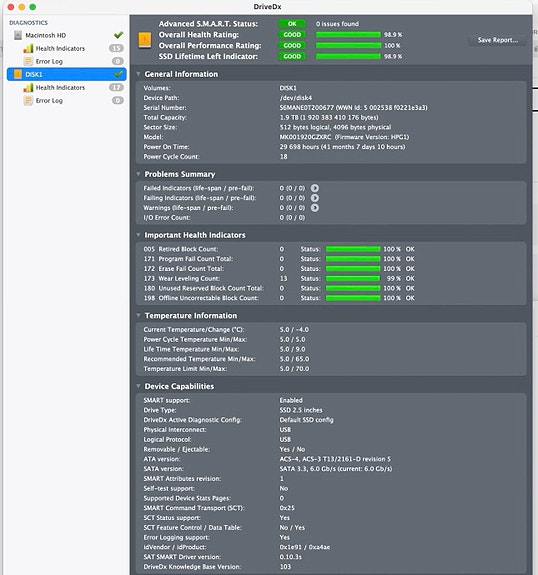
Task: Collapse the Temperature Information section
Action: coord(138,315)
